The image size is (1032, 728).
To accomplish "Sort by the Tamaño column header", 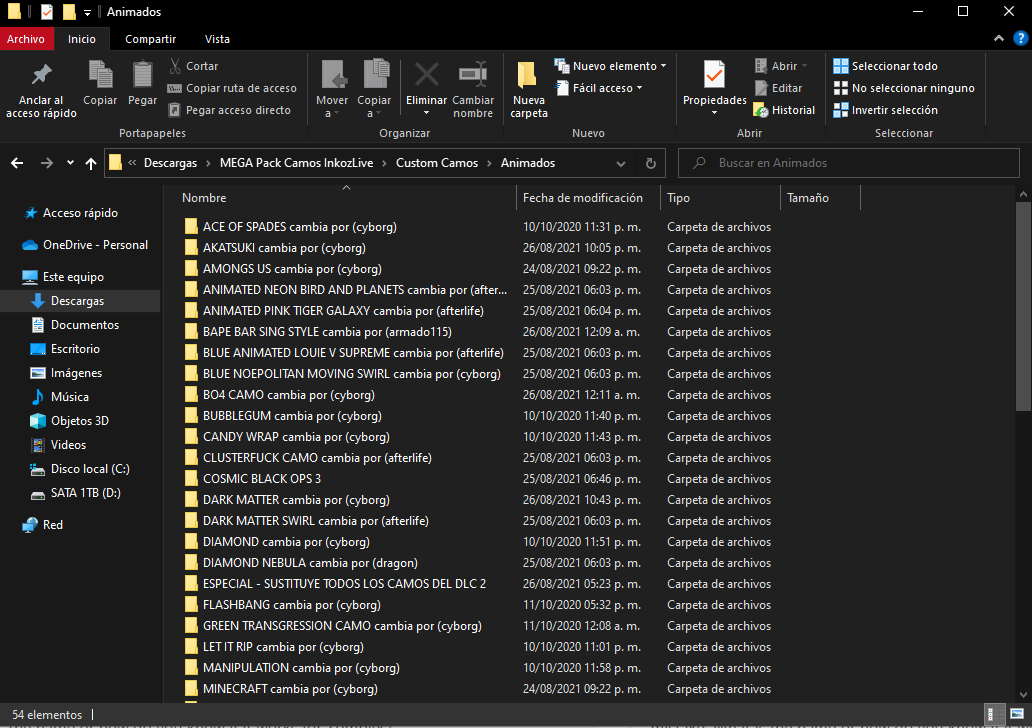I will pyautogui.click(x=808, y=197).
